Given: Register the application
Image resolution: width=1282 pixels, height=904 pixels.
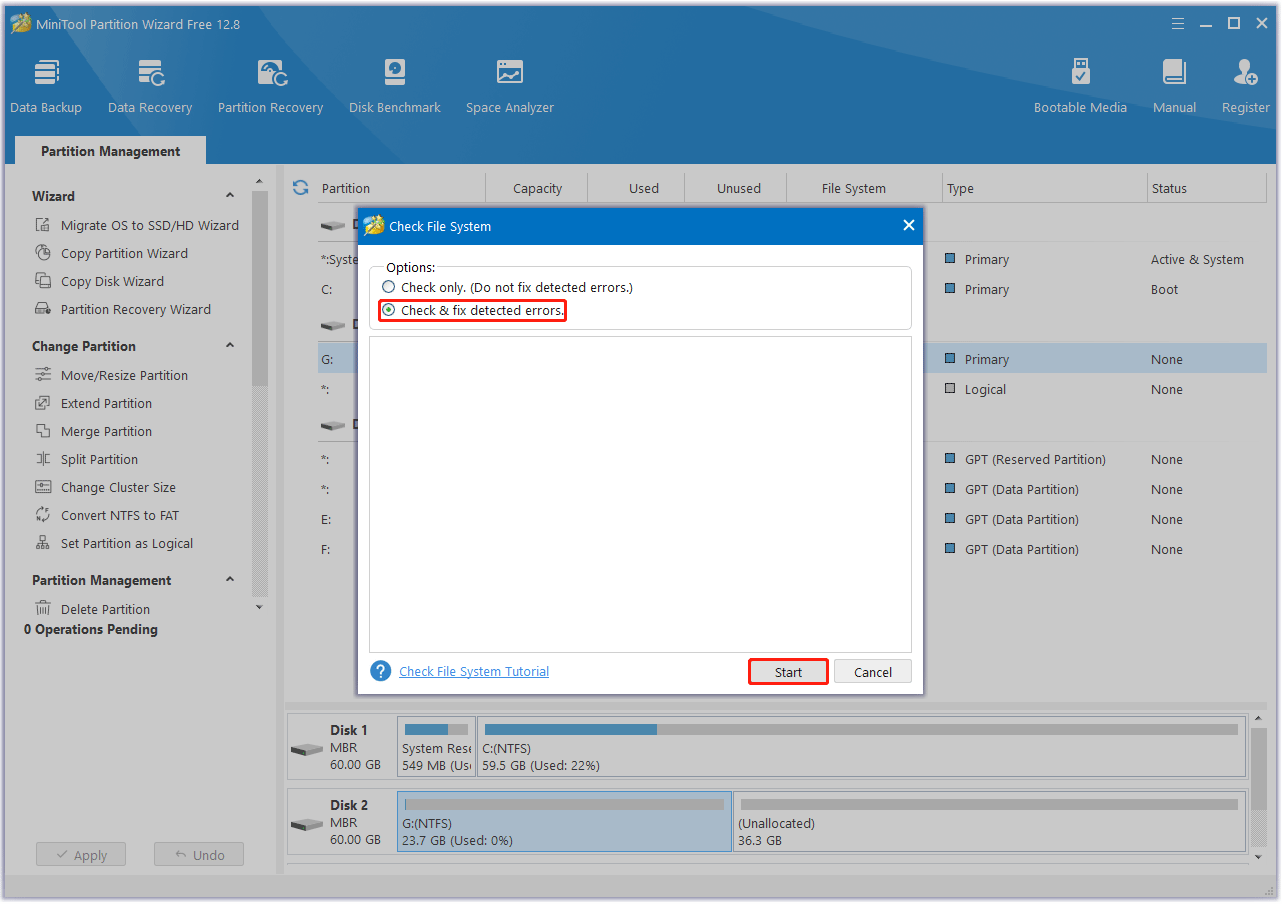Looking at the screenshot, I should point(1245,84).
